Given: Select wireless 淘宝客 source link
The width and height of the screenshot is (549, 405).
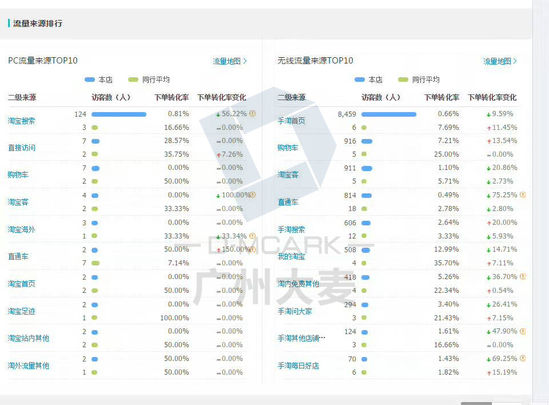Looking at the screenshot, I should point(288,174).
